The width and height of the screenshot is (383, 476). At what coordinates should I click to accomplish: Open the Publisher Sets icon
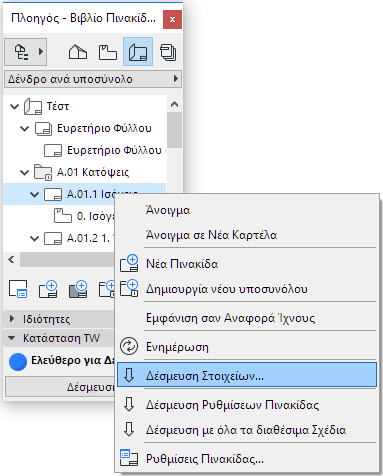[168, 52]
